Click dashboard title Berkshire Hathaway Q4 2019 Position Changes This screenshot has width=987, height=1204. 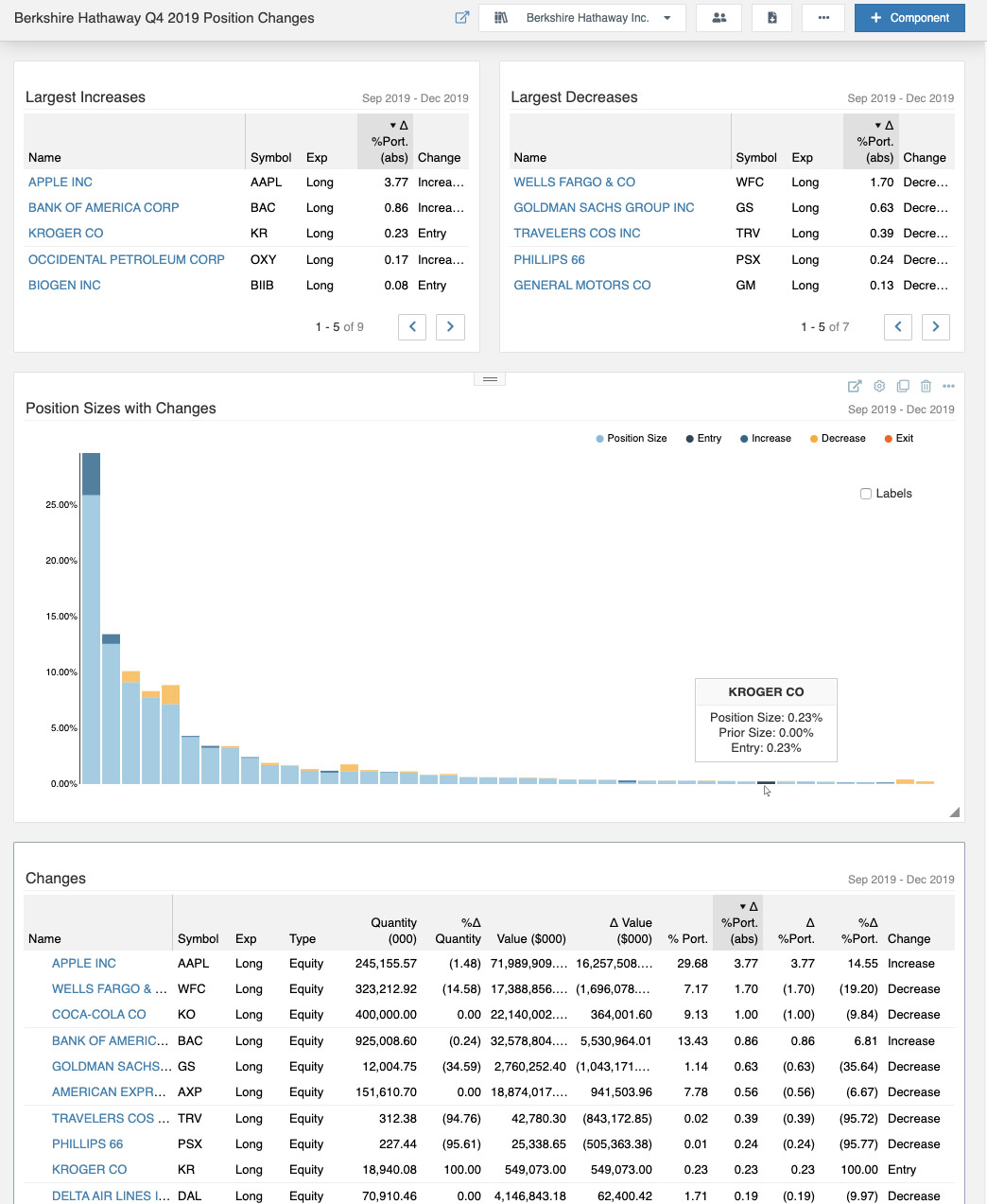point(164,18)
